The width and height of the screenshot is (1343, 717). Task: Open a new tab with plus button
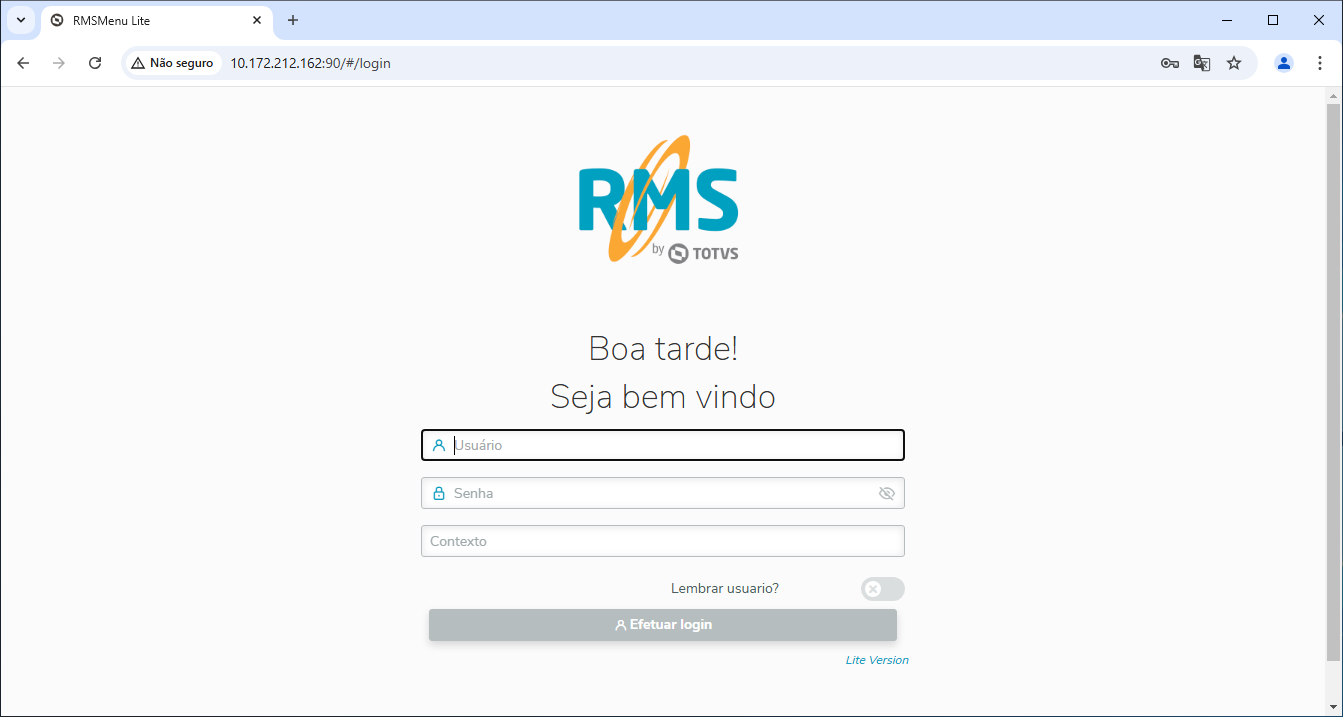293,20
